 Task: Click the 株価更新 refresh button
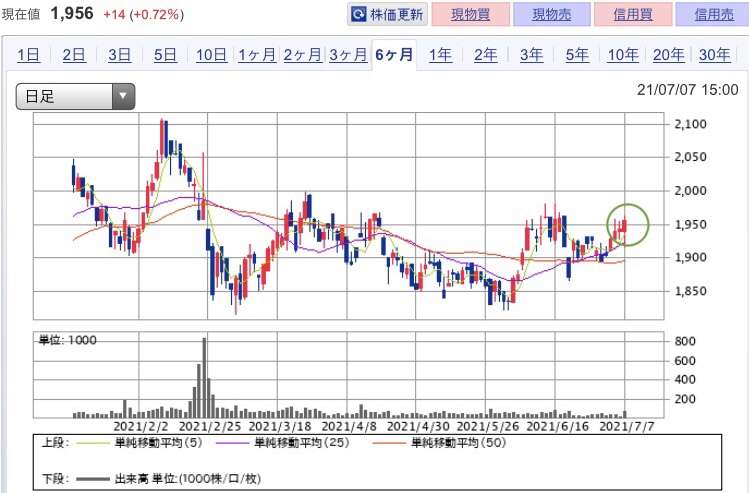tap(387, 14)
